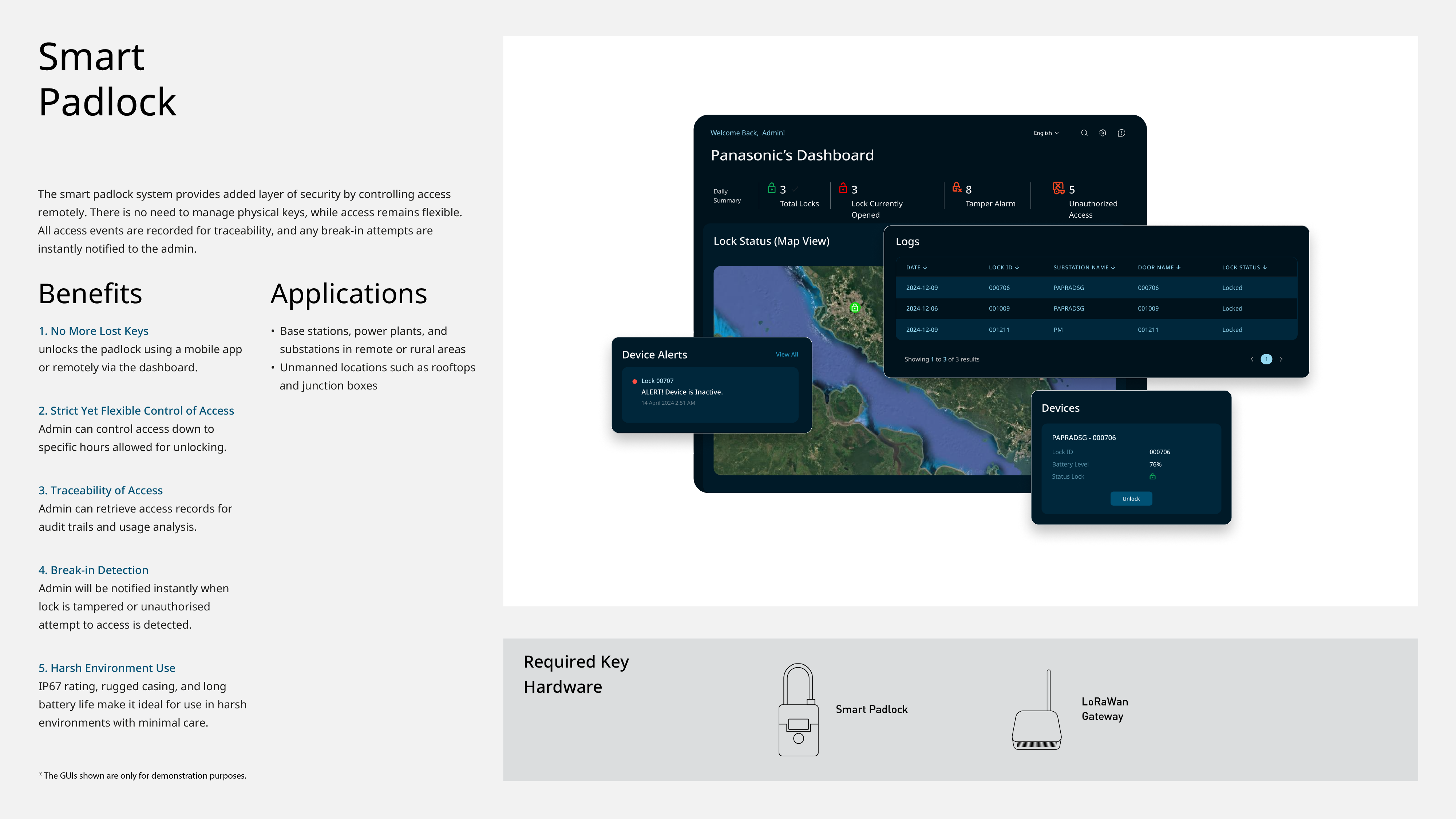Click the green Status Lock icon in Devices
The width and height of the screenshot is (1456, 819).
(1152, 476)
